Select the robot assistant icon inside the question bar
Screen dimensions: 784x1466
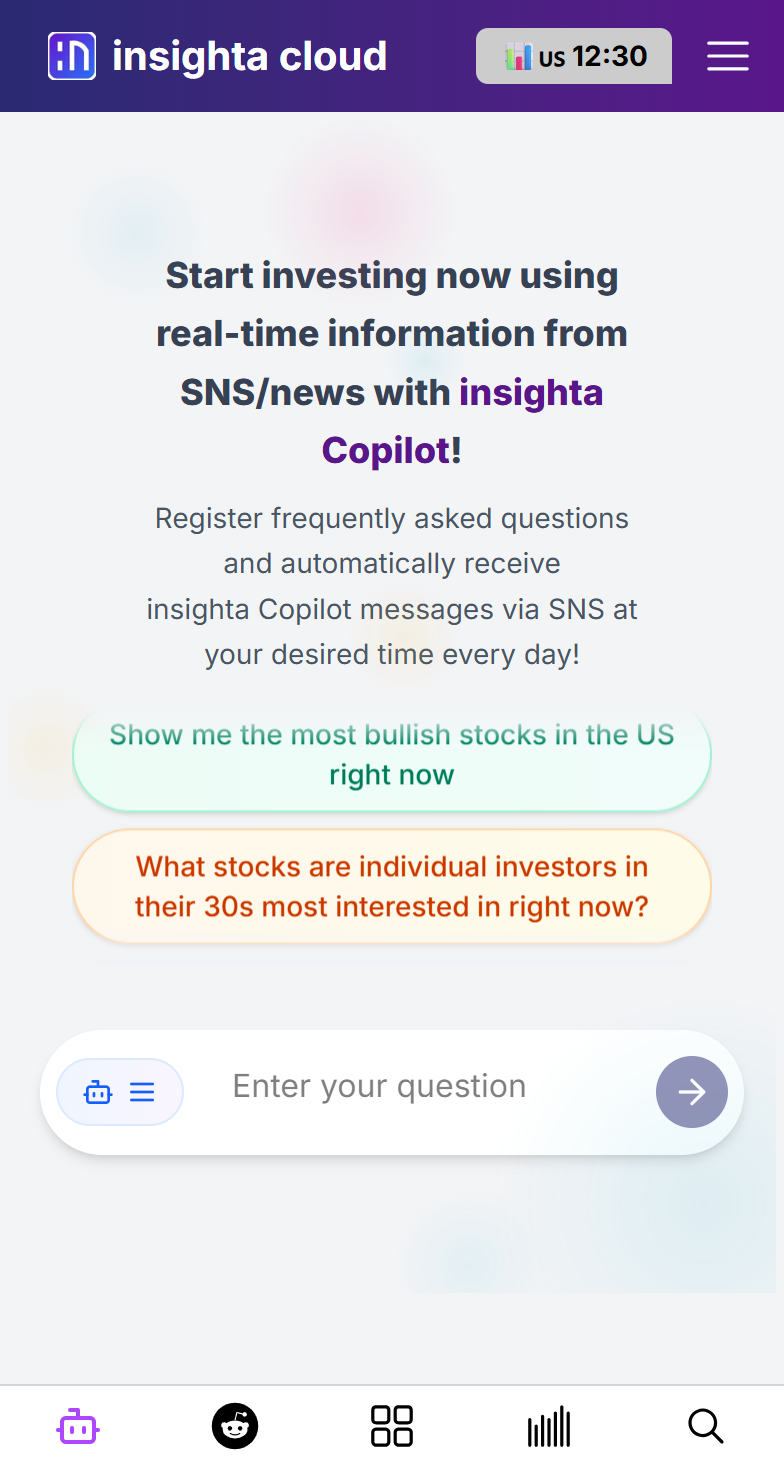click(x=98, y=1092)
